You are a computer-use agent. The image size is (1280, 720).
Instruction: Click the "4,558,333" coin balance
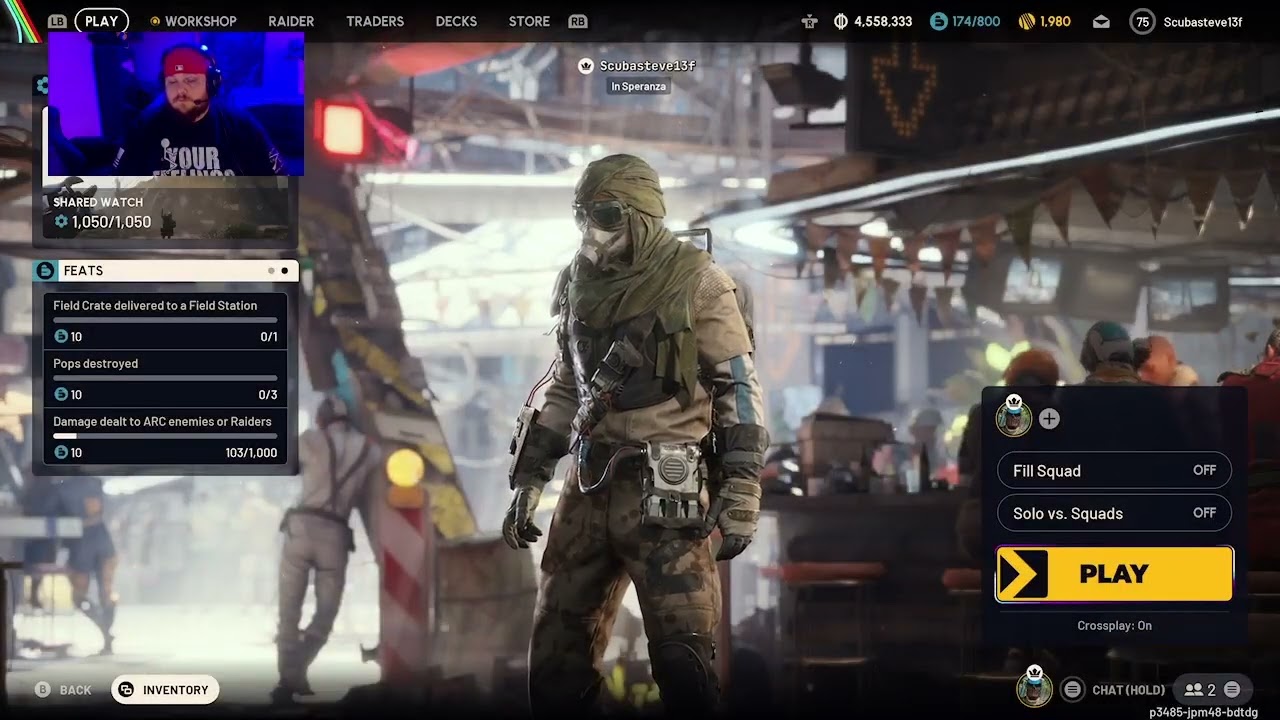pos(883,21)
